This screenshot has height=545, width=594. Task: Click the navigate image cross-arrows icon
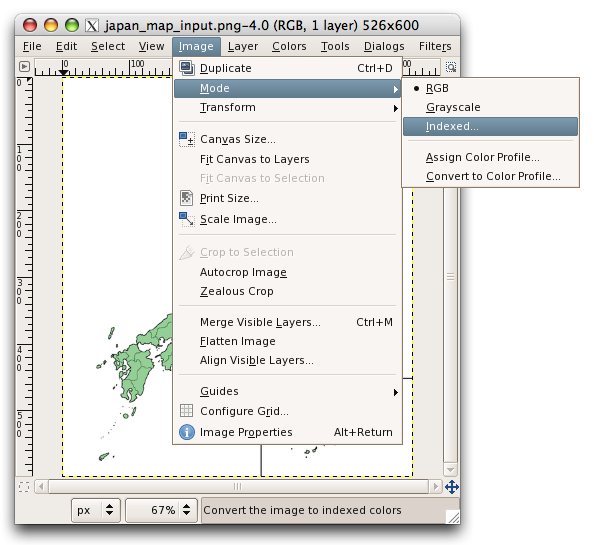[452, 487]
